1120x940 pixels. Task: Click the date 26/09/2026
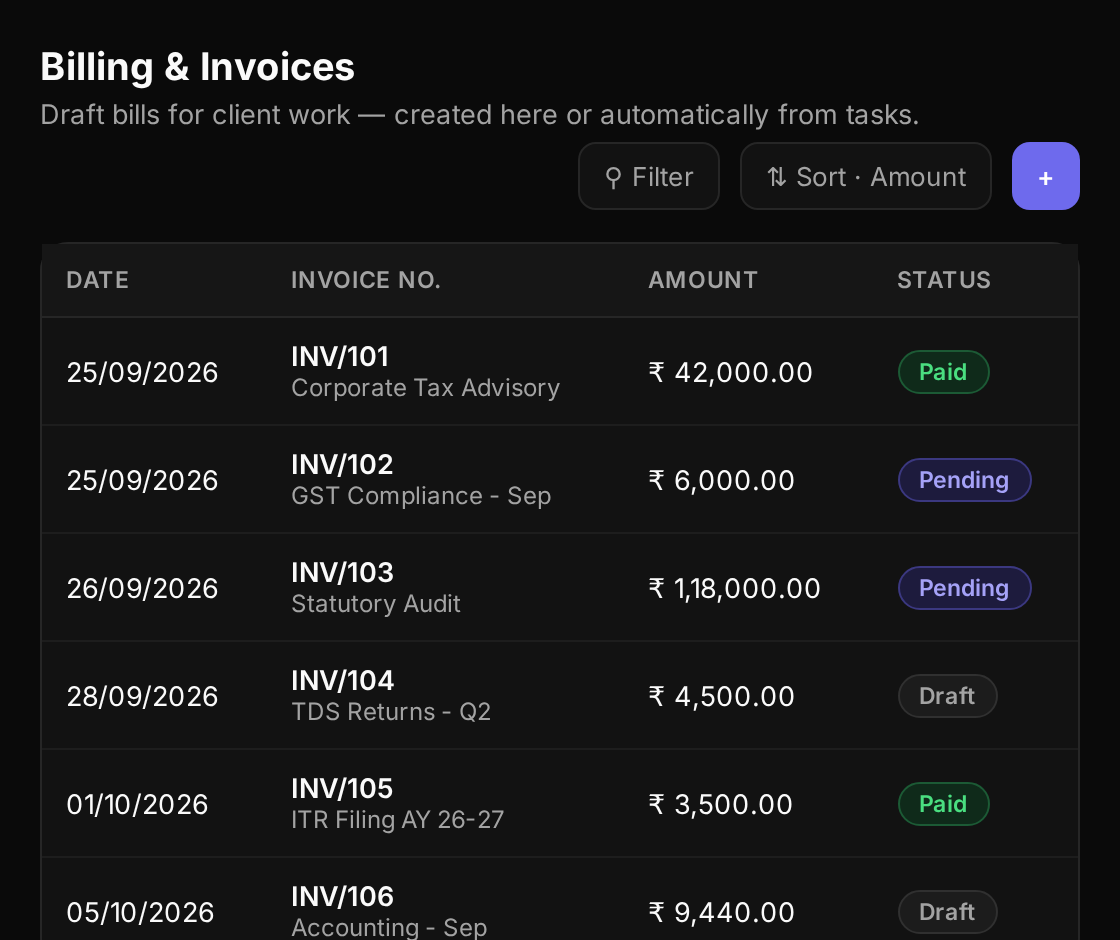point(142,588)
